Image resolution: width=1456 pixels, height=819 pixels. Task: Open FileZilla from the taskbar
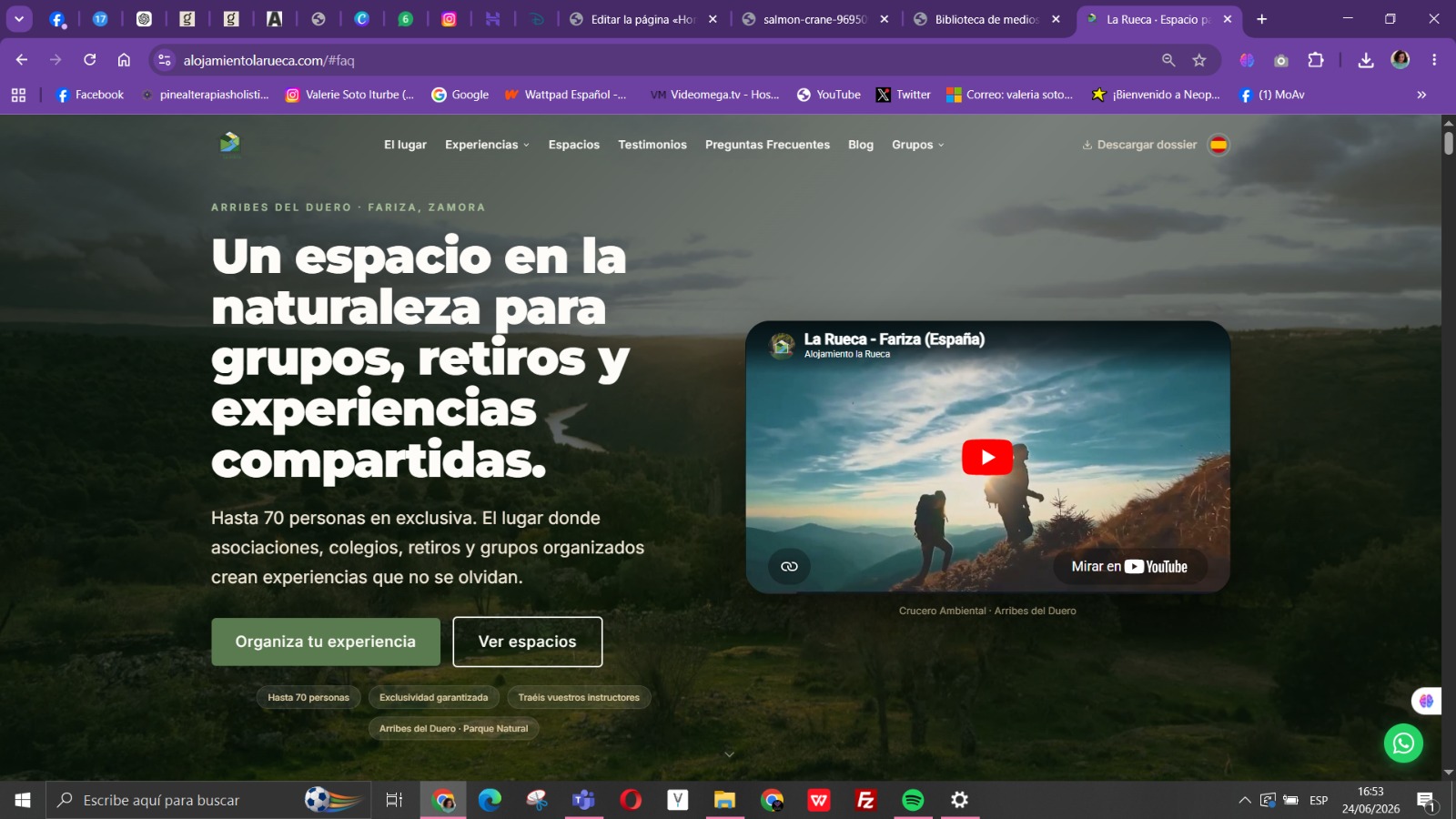coord(865,800)
